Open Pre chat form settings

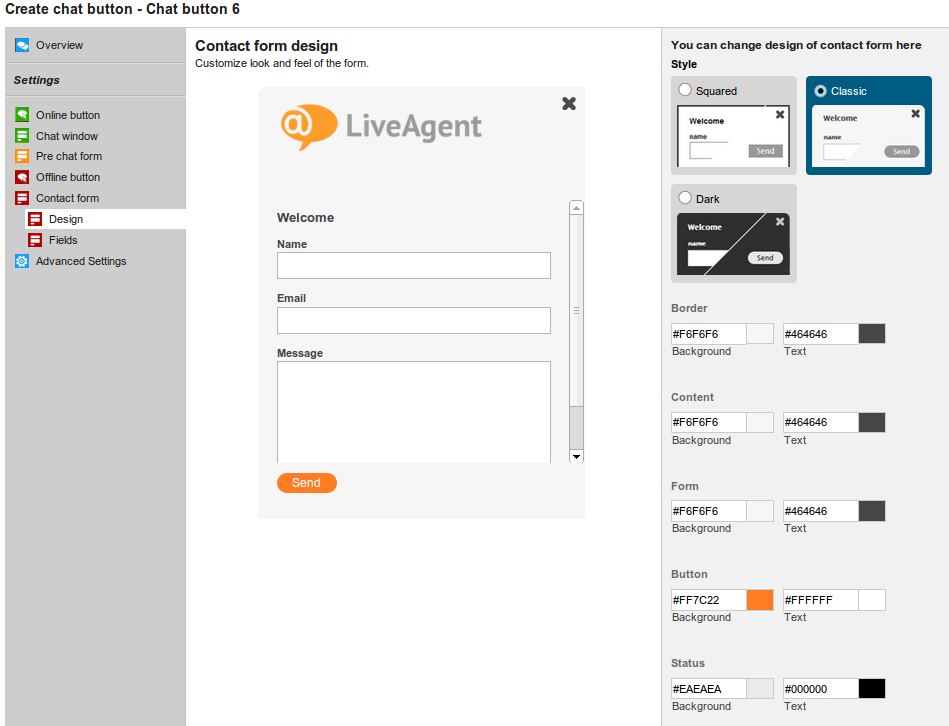69,156
